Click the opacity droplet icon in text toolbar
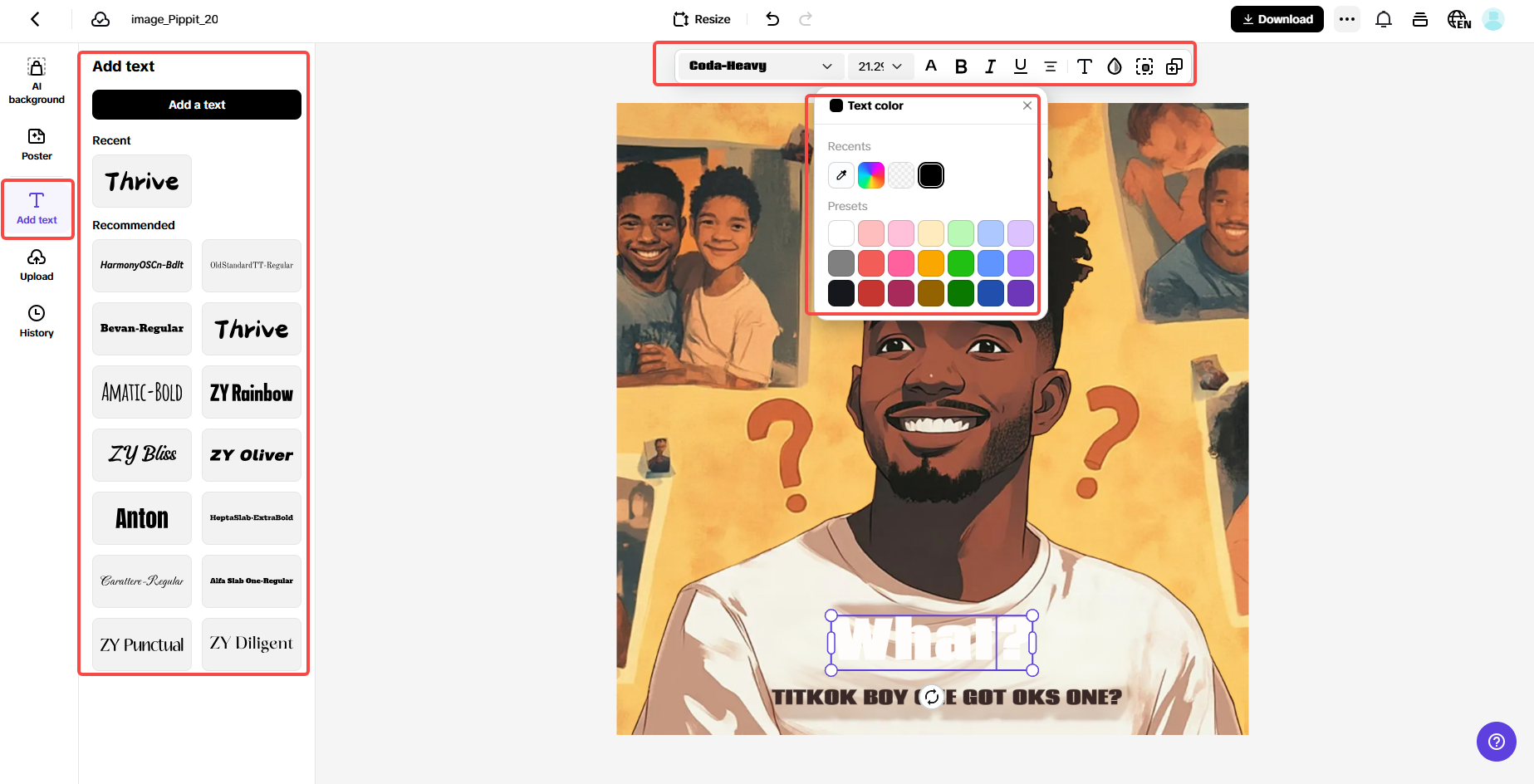 click(x=1115, y=66)
